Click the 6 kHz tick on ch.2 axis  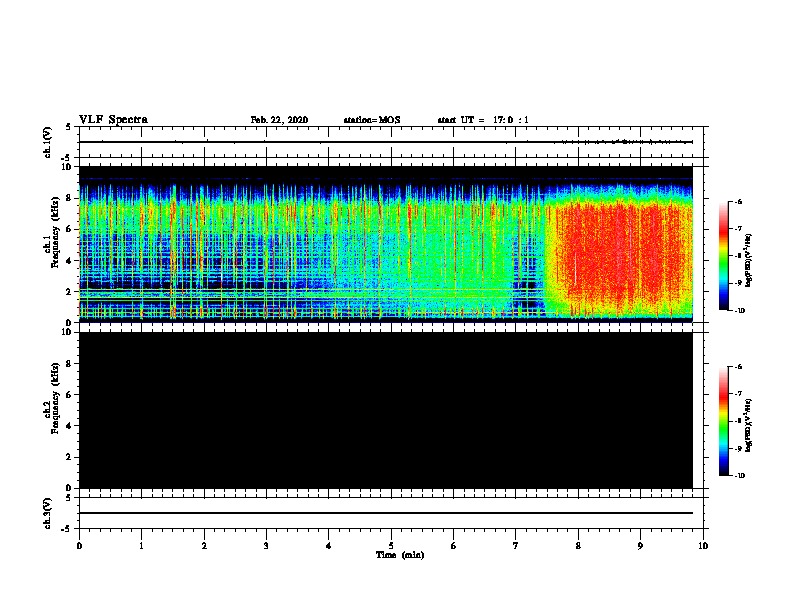[x=70, y=395]
